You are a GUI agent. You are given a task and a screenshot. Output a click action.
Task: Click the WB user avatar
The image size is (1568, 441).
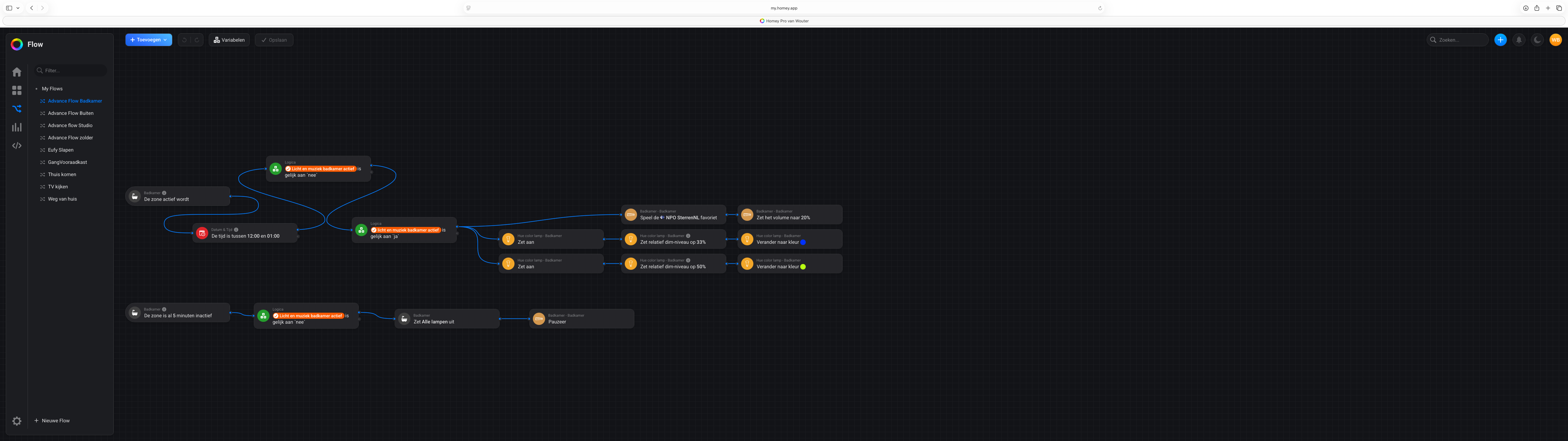(x=1555, y=40)
